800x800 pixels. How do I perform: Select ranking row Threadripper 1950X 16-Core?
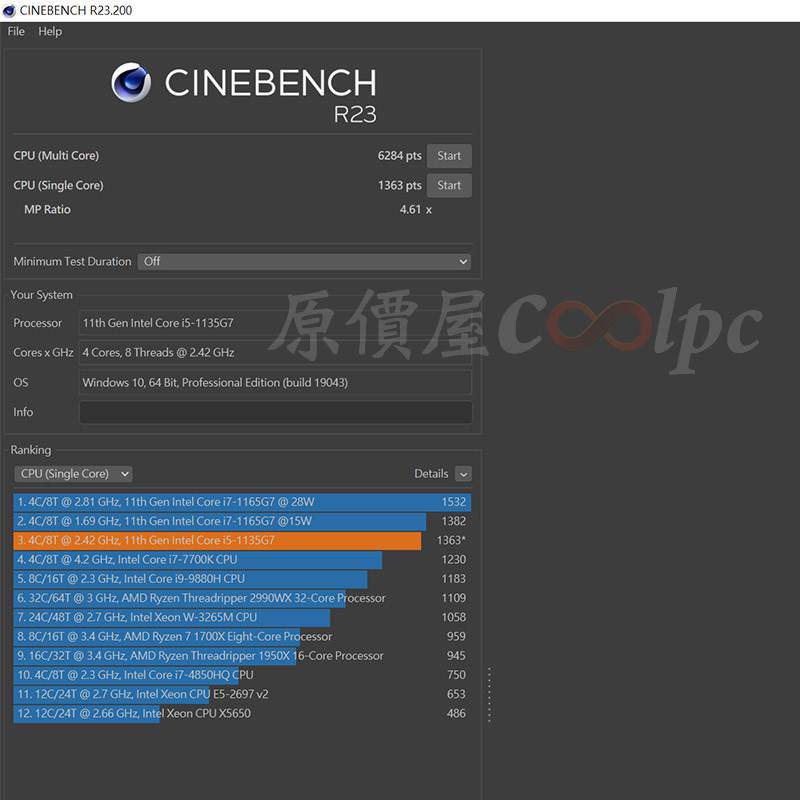[x=242, y=656]
